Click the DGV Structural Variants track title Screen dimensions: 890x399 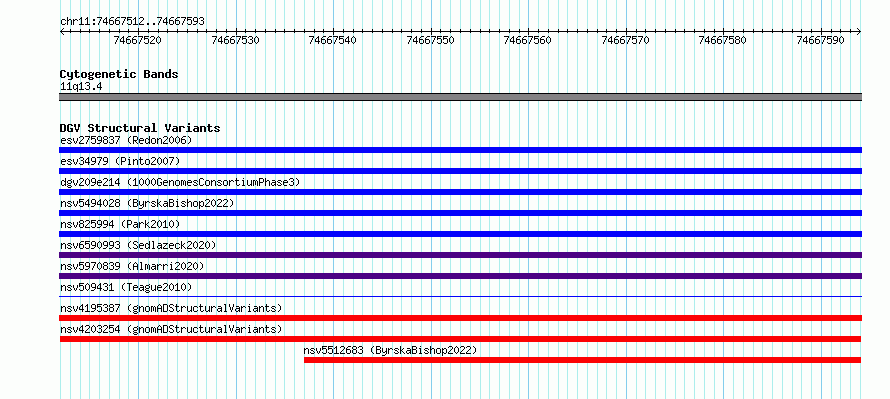tap(140, 128)
